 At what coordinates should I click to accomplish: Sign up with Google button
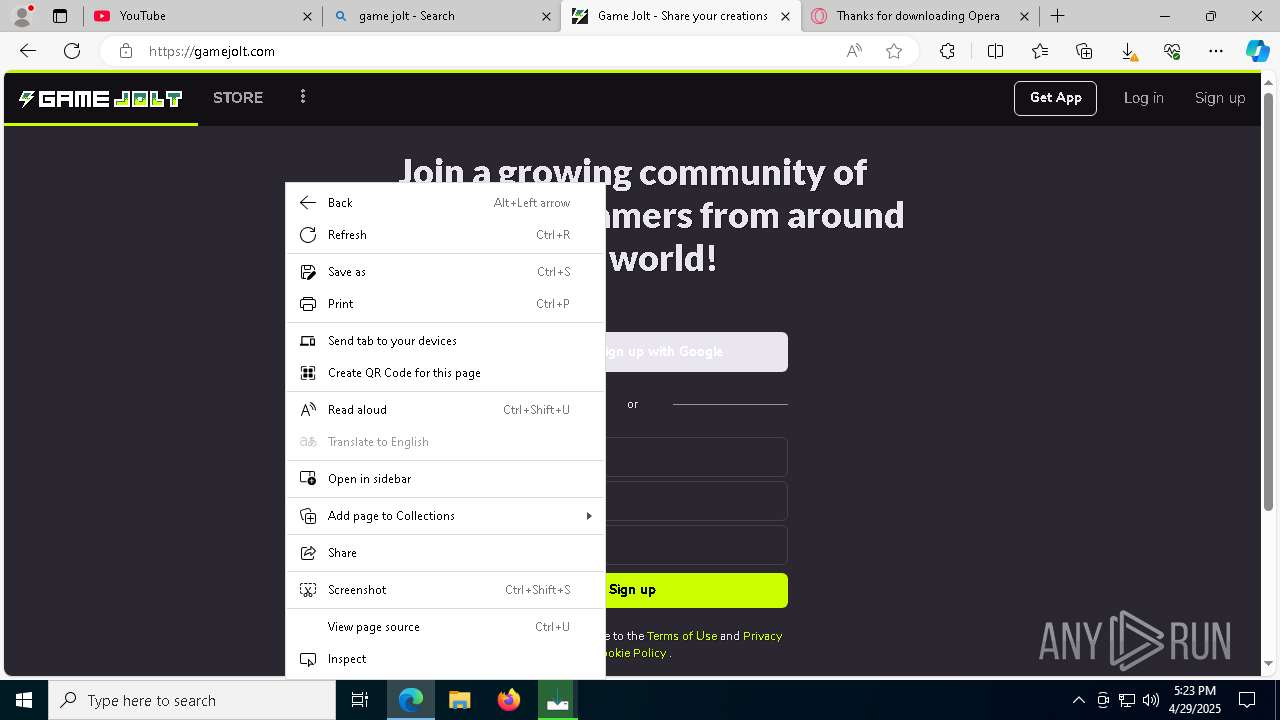coord(696,352)
